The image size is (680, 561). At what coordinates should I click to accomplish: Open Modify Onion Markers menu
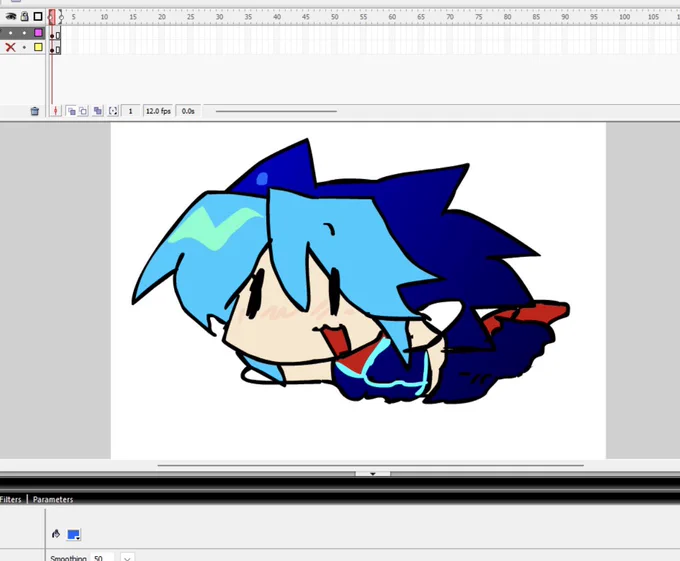(x=113, y=111)
